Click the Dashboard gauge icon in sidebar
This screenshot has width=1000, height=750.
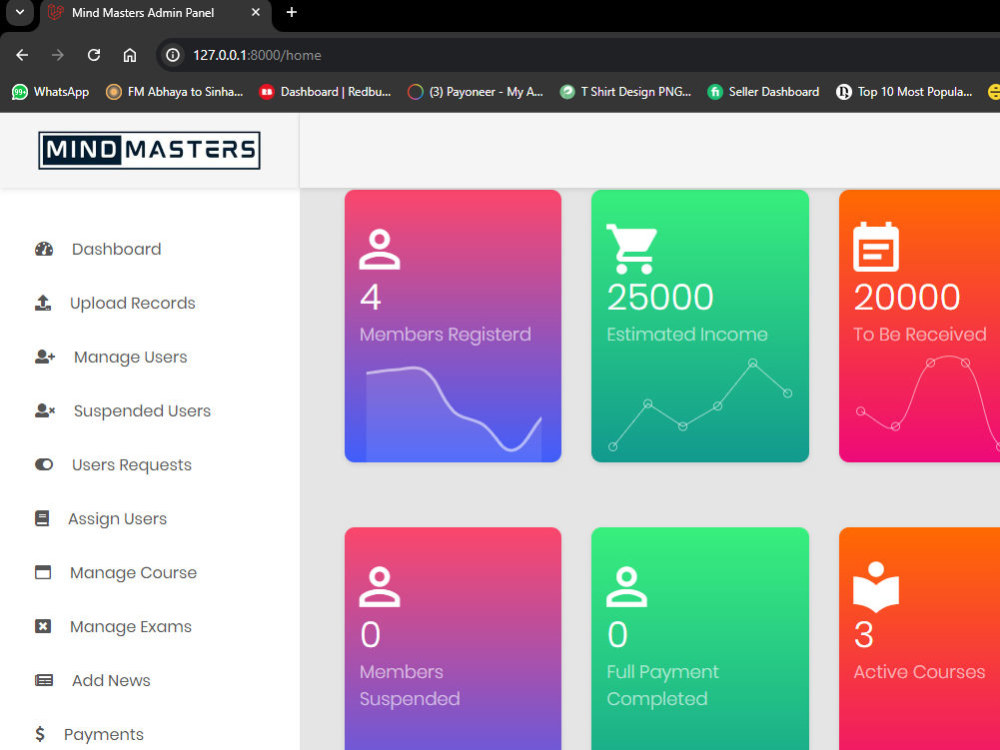pyautogui.click(x=44, y=249)
